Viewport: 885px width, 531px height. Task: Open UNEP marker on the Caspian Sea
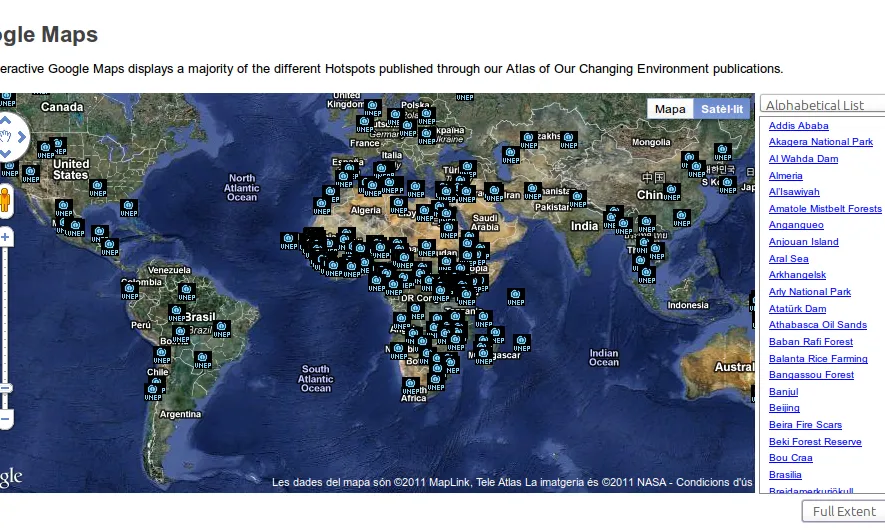(x=511, y=155)
